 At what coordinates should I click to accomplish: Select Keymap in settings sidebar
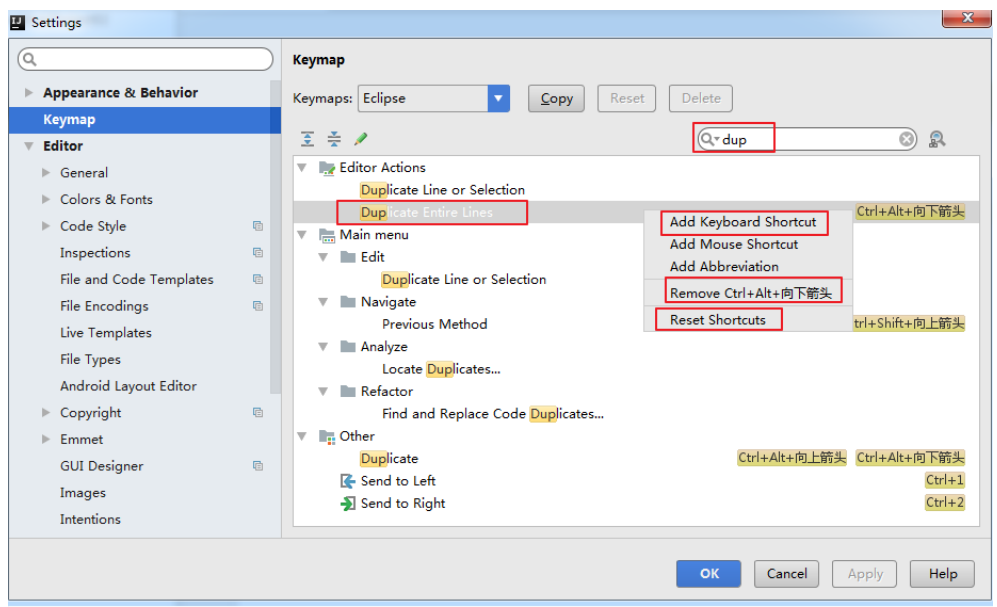point(144,120)
